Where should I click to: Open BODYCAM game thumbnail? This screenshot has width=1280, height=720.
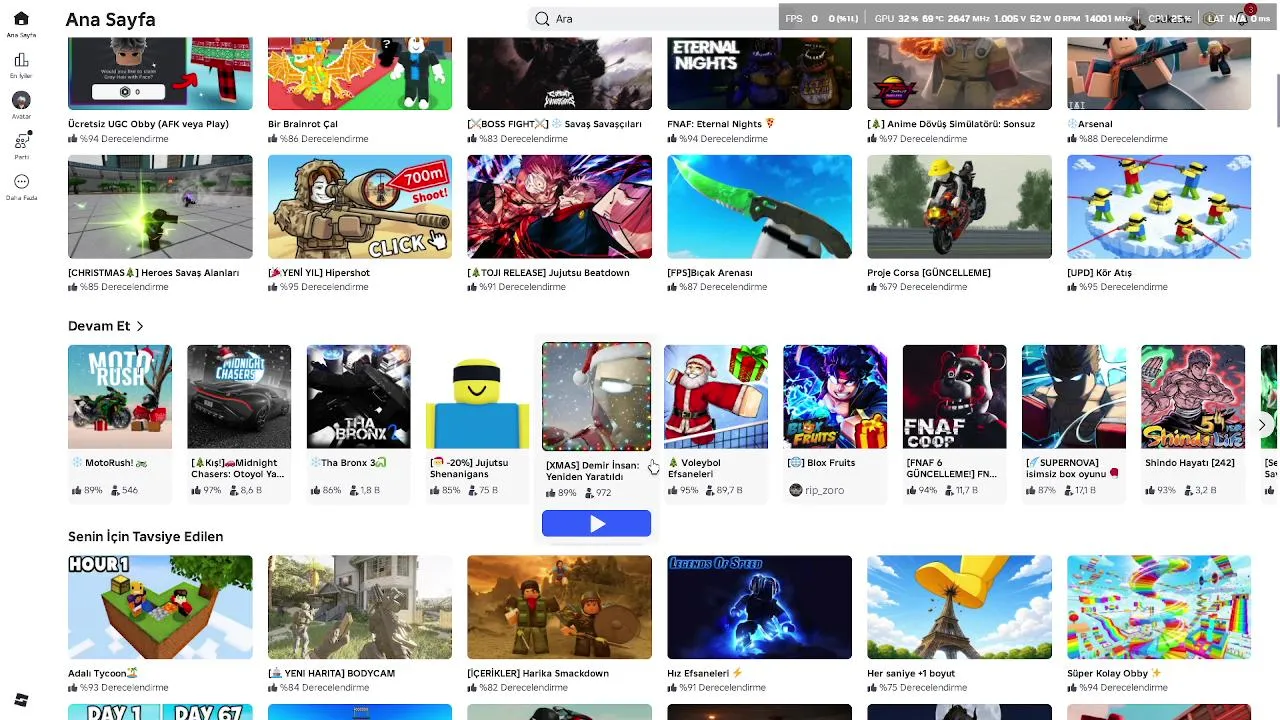pos(360,607)
